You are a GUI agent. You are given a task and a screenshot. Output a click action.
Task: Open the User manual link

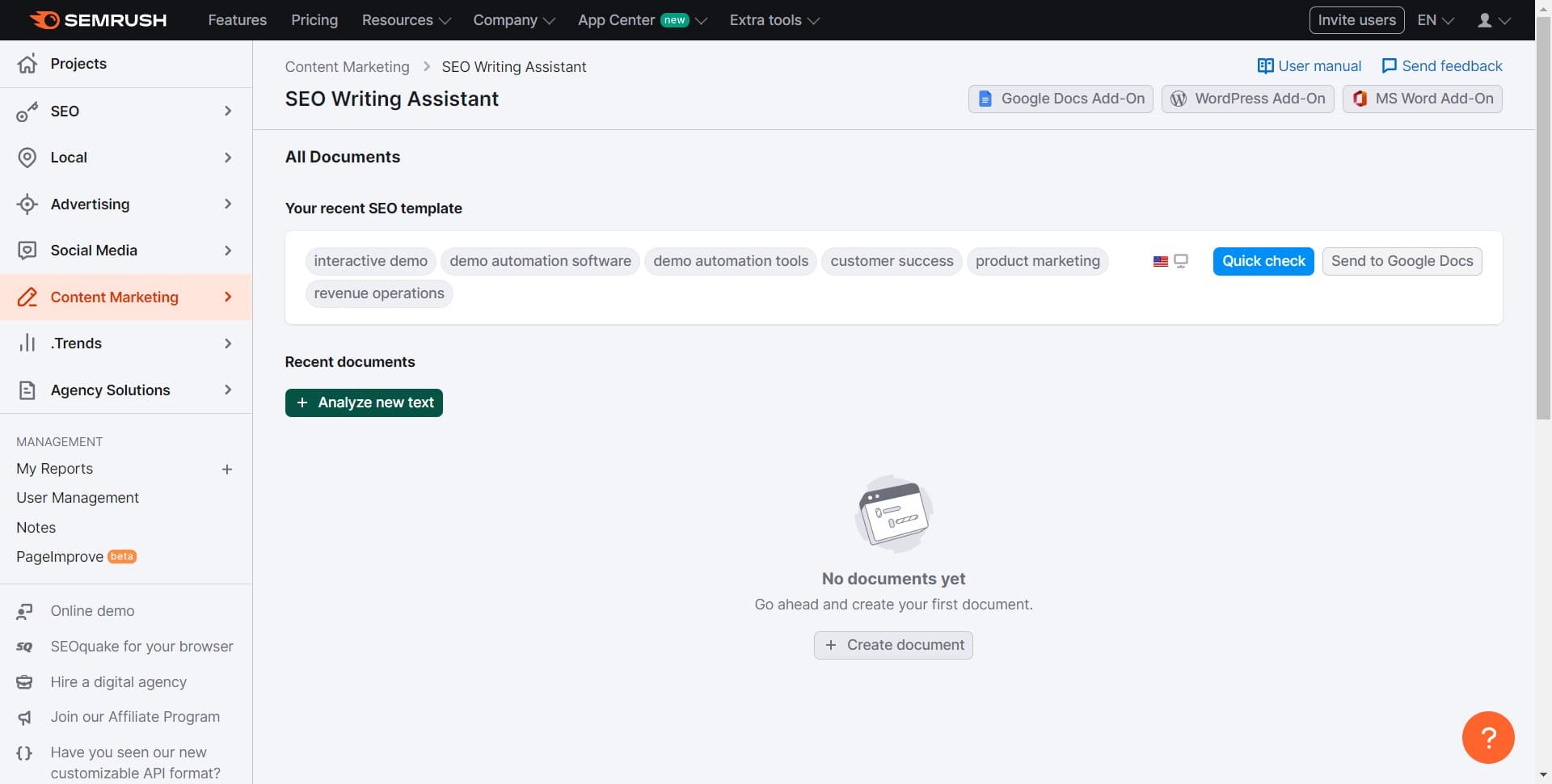pos(1309,66)
